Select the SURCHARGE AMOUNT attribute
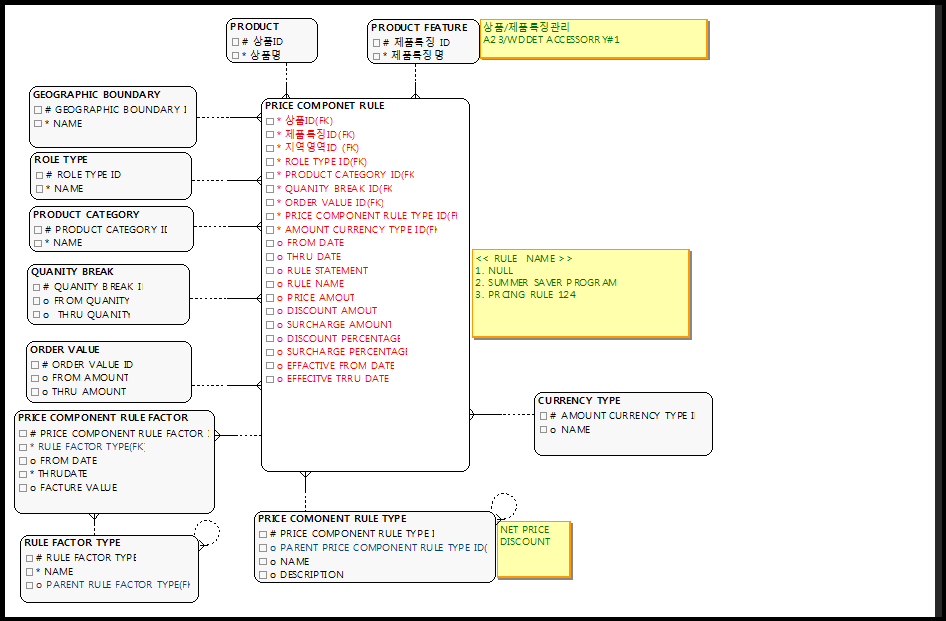This screenshot has height=621, width=946. [x=339, y=325]
